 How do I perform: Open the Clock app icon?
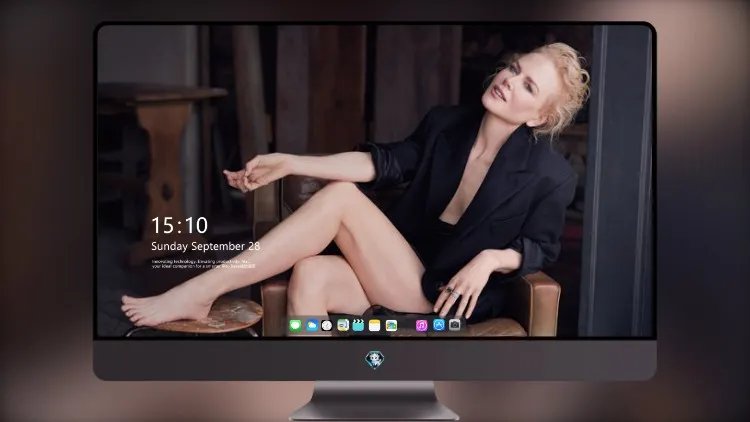pos(327,325)
